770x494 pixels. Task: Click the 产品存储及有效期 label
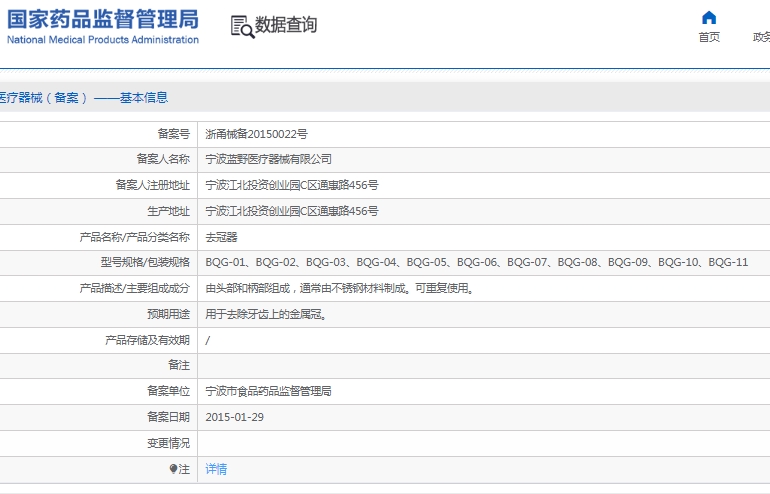click(147, 340)
